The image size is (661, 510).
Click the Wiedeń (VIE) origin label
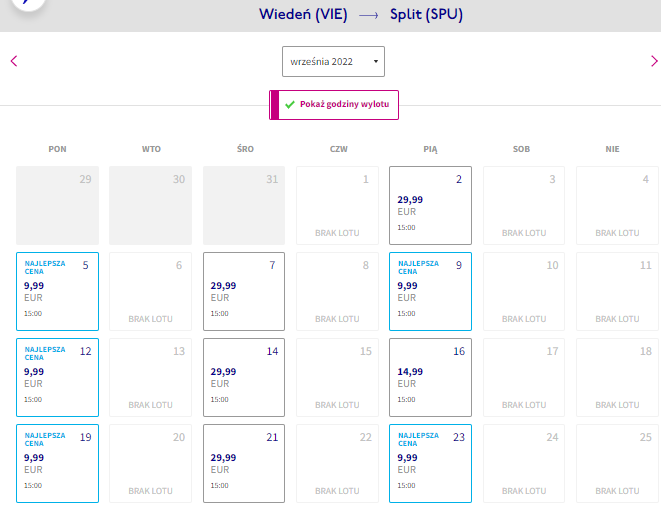pyautogui.click(x=303, y=14)
